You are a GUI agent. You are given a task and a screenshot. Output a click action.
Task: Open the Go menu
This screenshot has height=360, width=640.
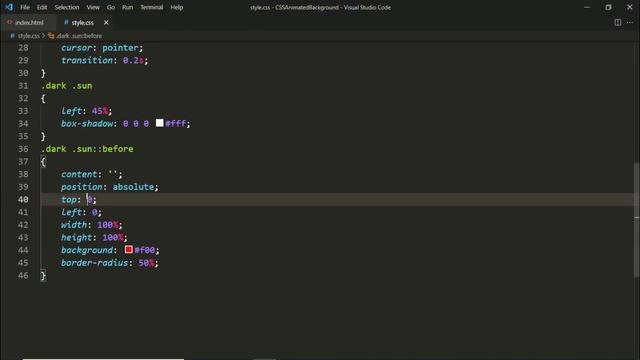coord(111,7)
